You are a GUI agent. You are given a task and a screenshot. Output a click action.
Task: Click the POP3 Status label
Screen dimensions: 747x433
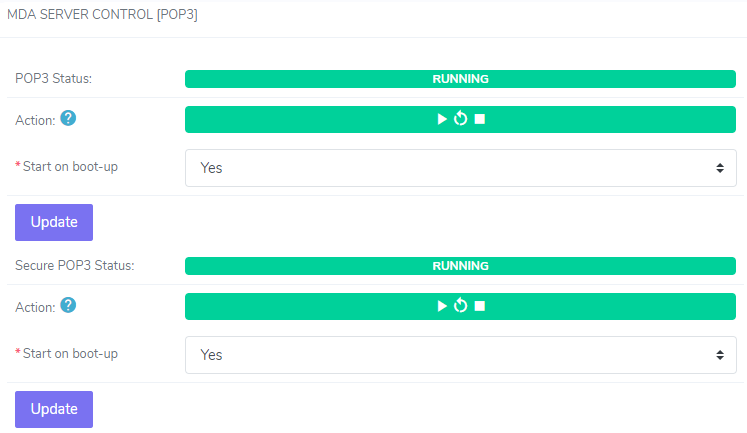pyautogui.click(x=53, y=79)
